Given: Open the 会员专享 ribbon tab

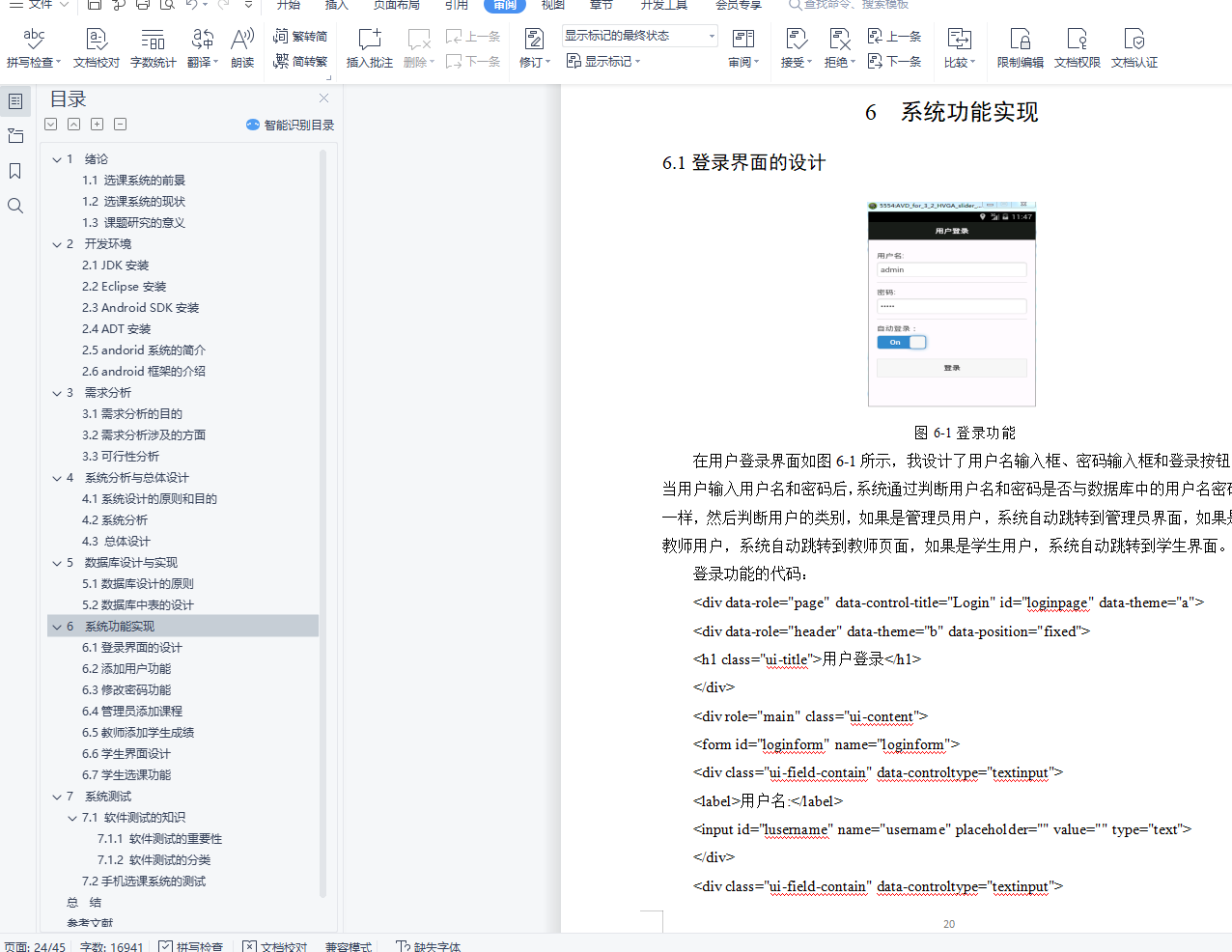Looking at the screenshot, I should [x=738, y=5].
